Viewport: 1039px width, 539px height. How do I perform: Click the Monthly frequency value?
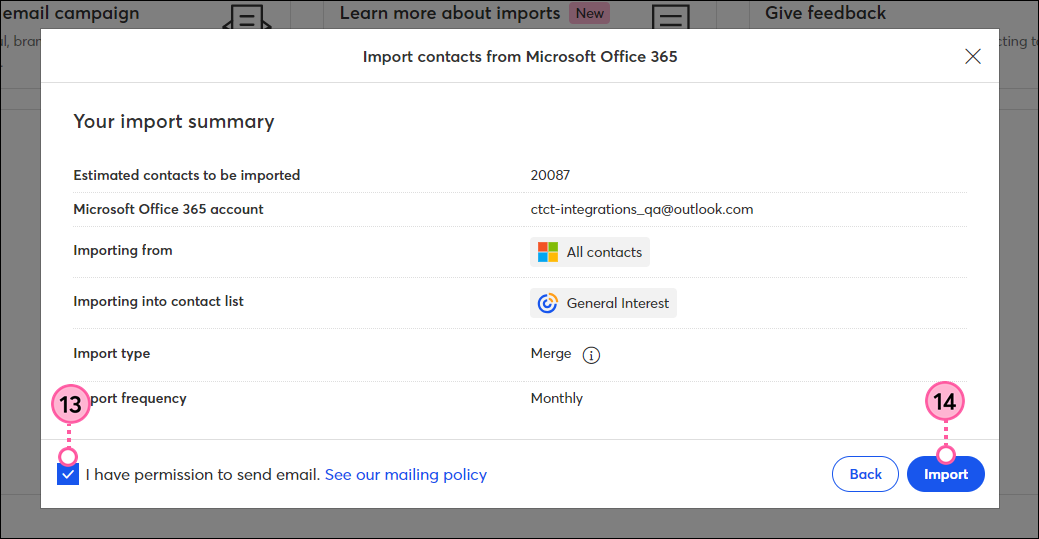[x=557, y=398]
